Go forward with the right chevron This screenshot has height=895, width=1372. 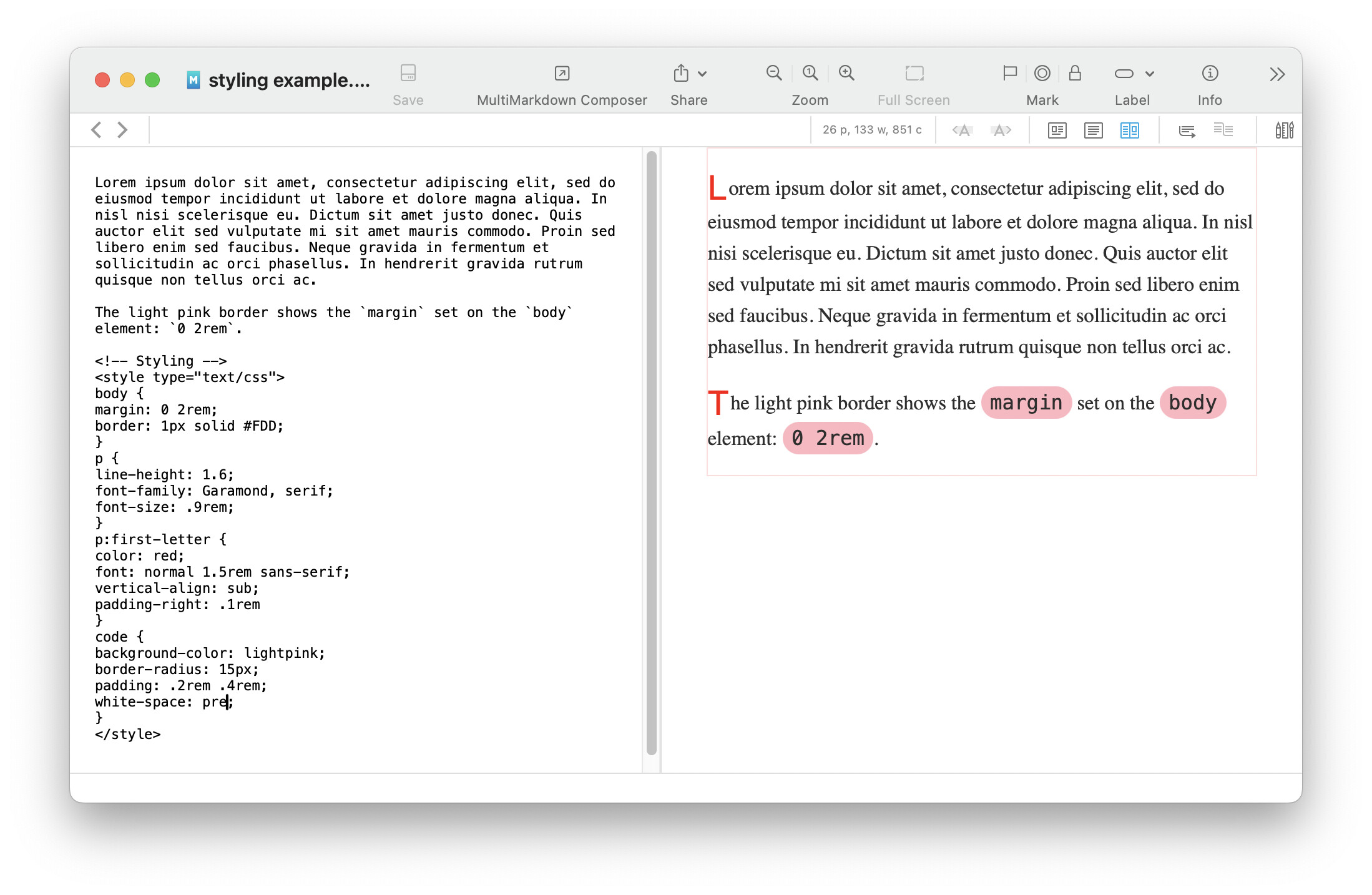[x=123, y=130]
